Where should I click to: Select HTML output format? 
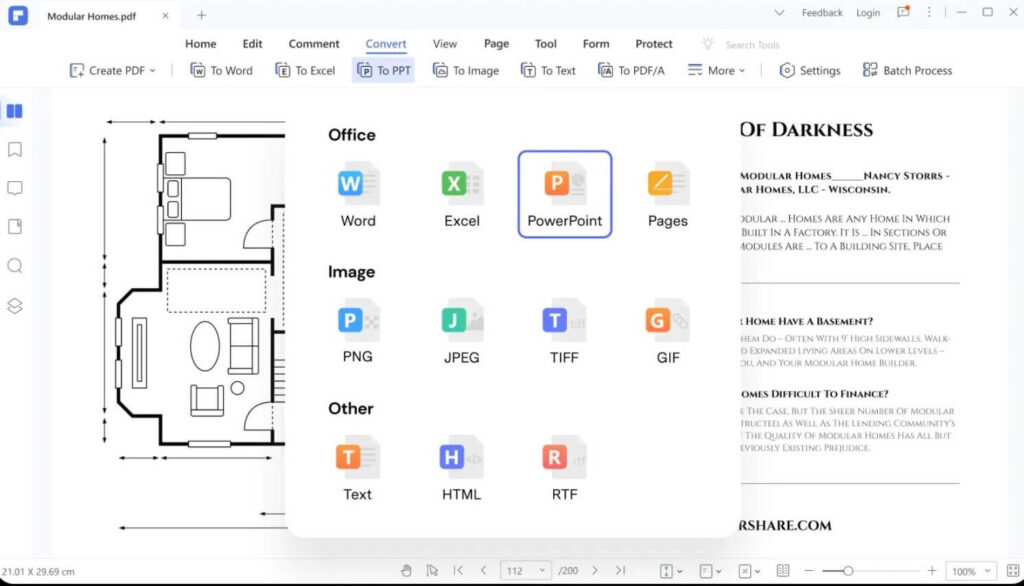point(462,468)
